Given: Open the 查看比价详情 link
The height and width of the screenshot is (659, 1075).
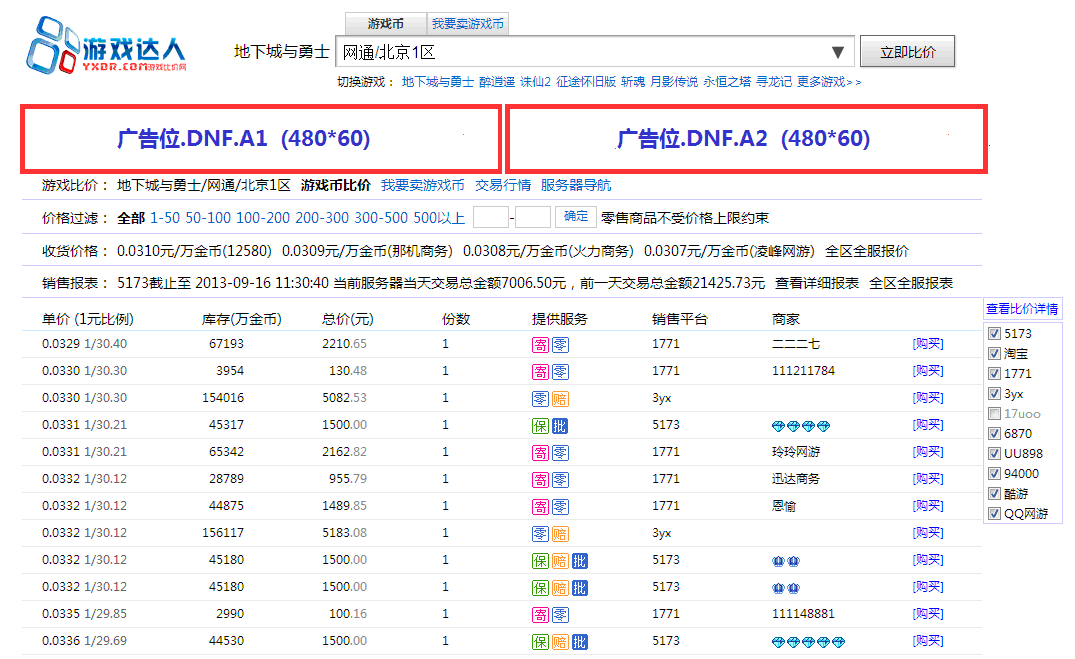Looking at the screenshot, I should point(1022,309).
